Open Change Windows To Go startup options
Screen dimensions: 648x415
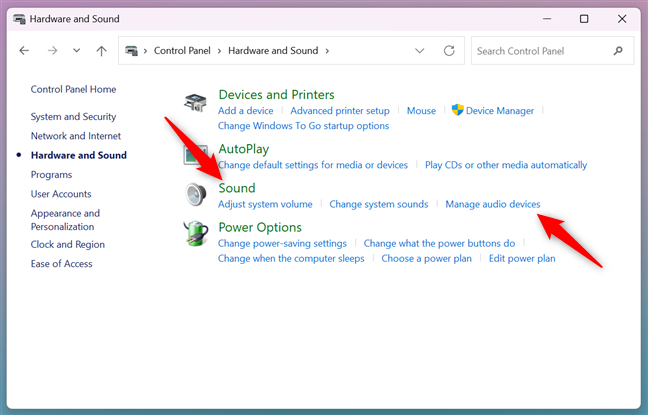point(303,126)
